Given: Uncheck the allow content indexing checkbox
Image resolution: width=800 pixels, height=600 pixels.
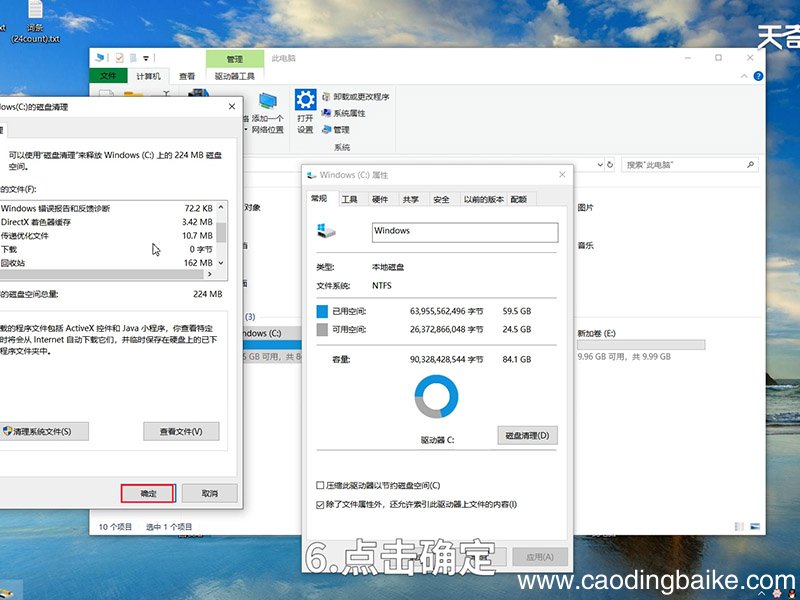Looking at the screenshot, I should [320, 505].
